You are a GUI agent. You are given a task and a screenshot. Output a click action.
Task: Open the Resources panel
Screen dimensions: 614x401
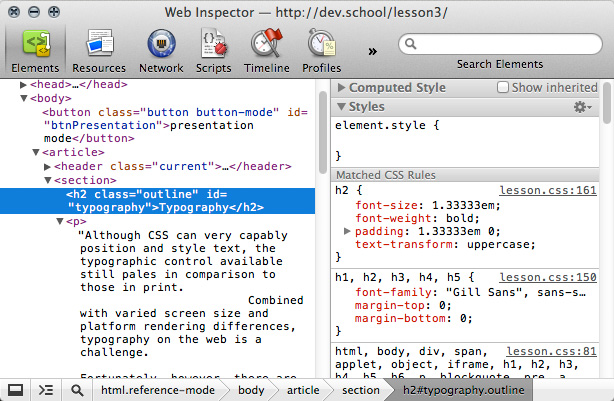tap(99, 51)
